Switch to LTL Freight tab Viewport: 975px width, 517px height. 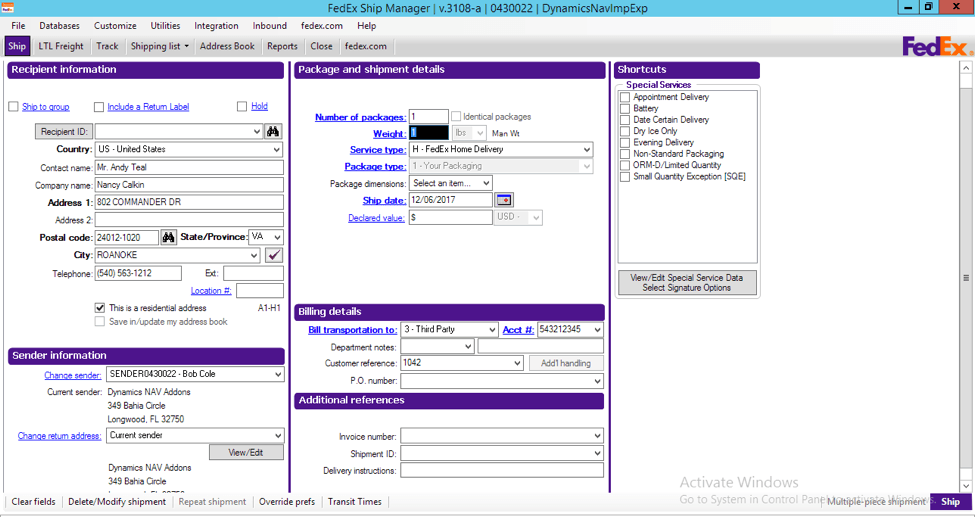61,46
